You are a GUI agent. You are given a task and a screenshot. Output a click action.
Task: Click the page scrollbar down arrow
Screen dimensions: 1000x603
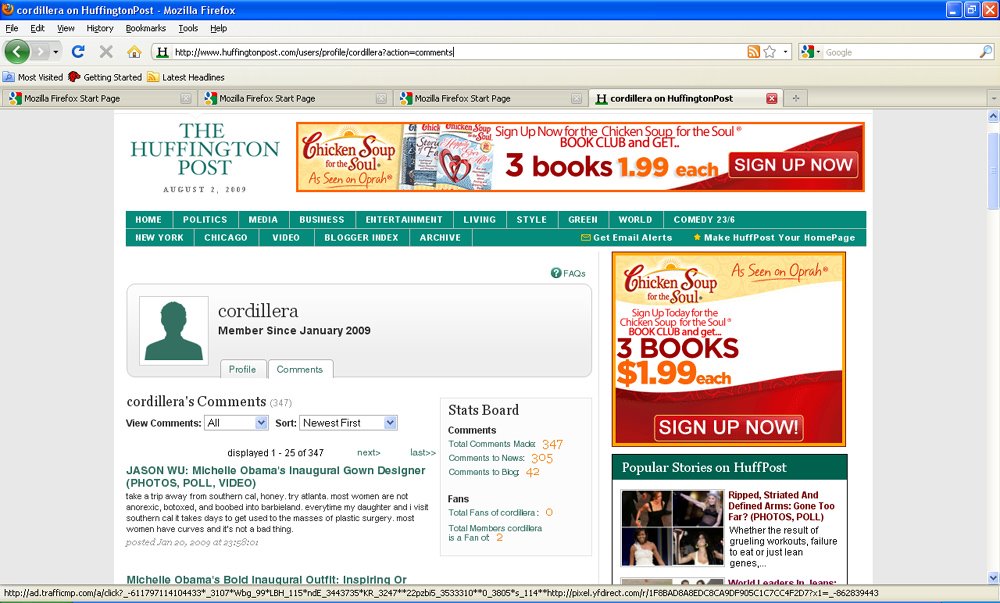point(993,578)
